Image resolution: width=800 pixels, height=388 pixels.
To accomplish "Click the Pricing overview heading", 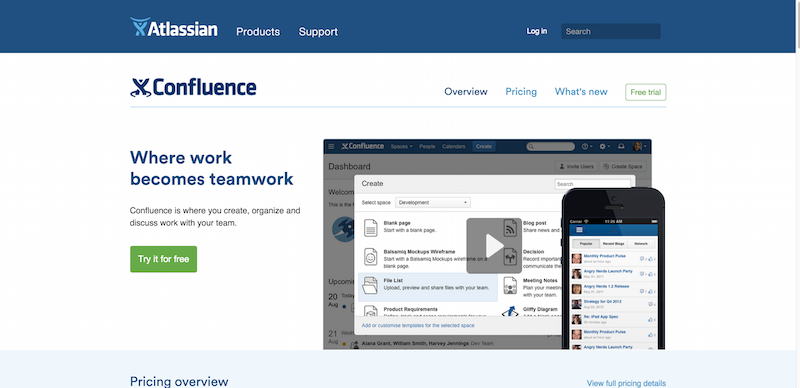I will click(x=179, y=382).
